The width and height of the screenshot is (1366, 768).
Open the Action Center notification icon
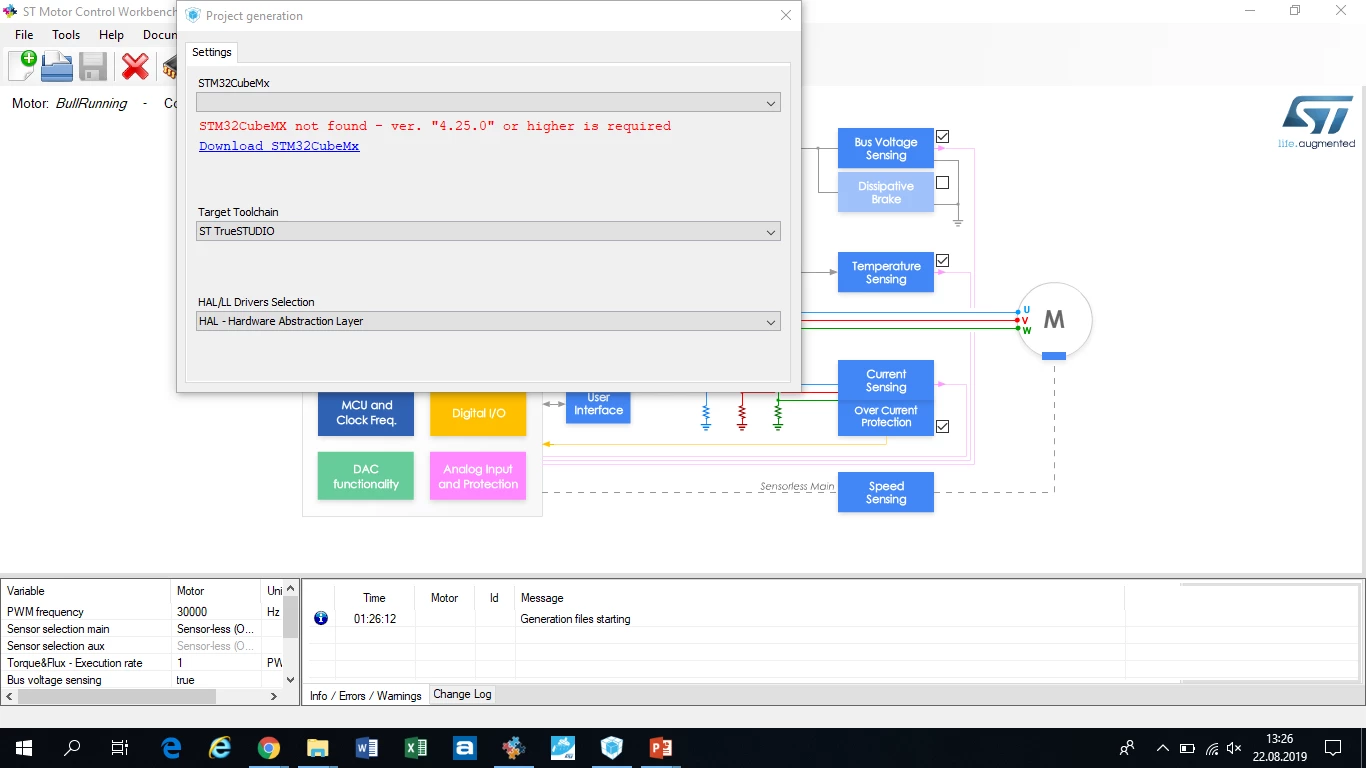pos(1333,748)
